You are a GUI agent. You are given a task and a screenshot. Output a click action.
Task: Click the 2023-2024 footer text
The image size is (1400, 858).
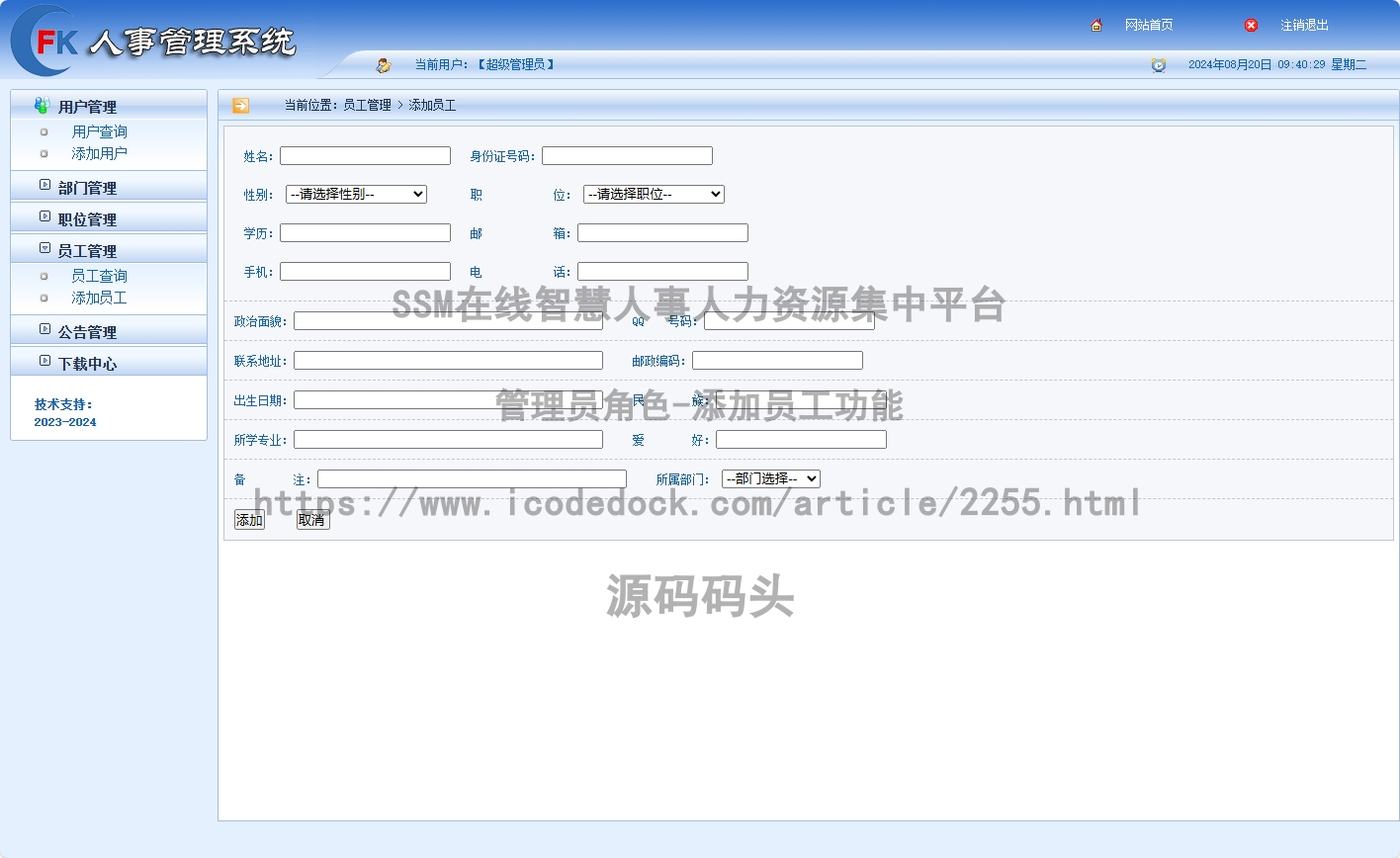click(x=65, y=422)
